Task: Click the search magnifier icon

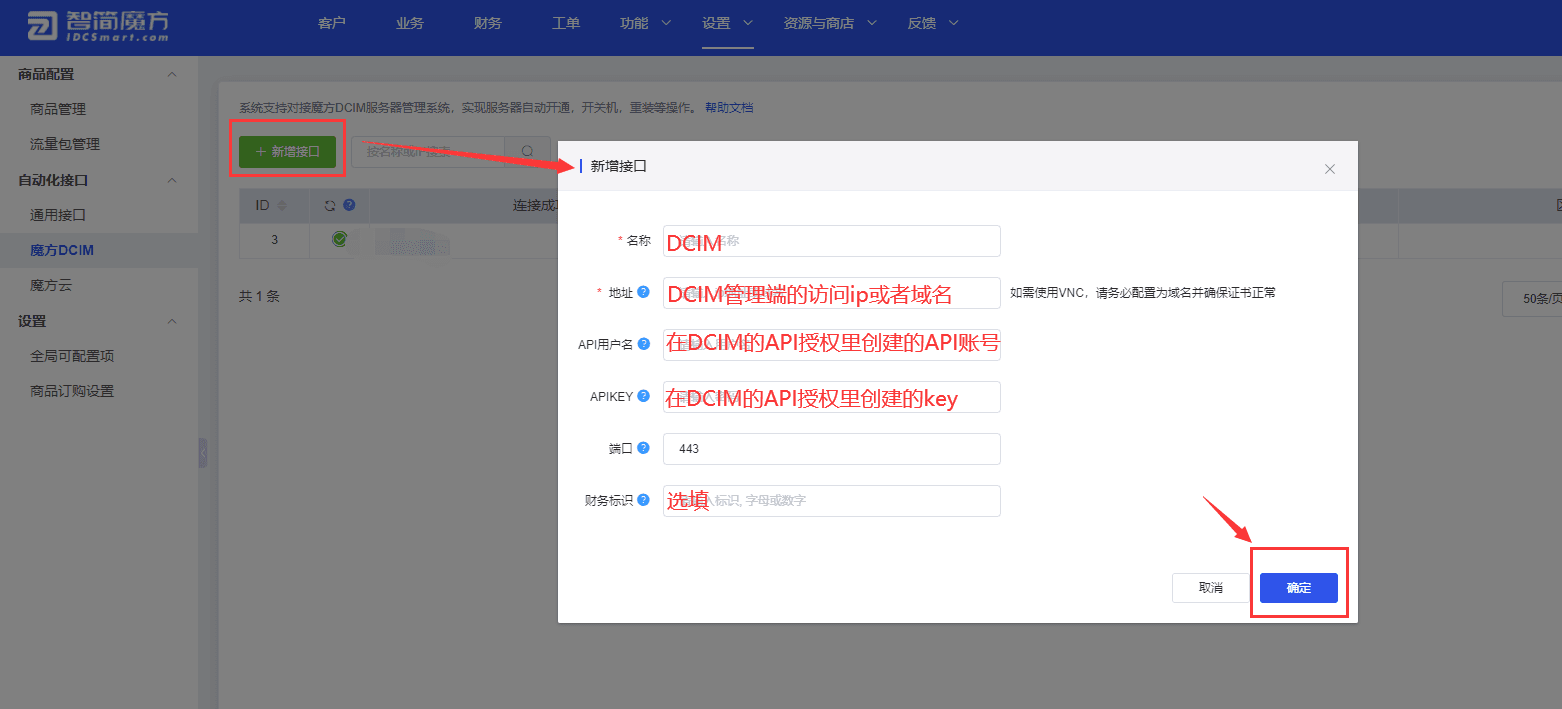Action: point(527,152)
